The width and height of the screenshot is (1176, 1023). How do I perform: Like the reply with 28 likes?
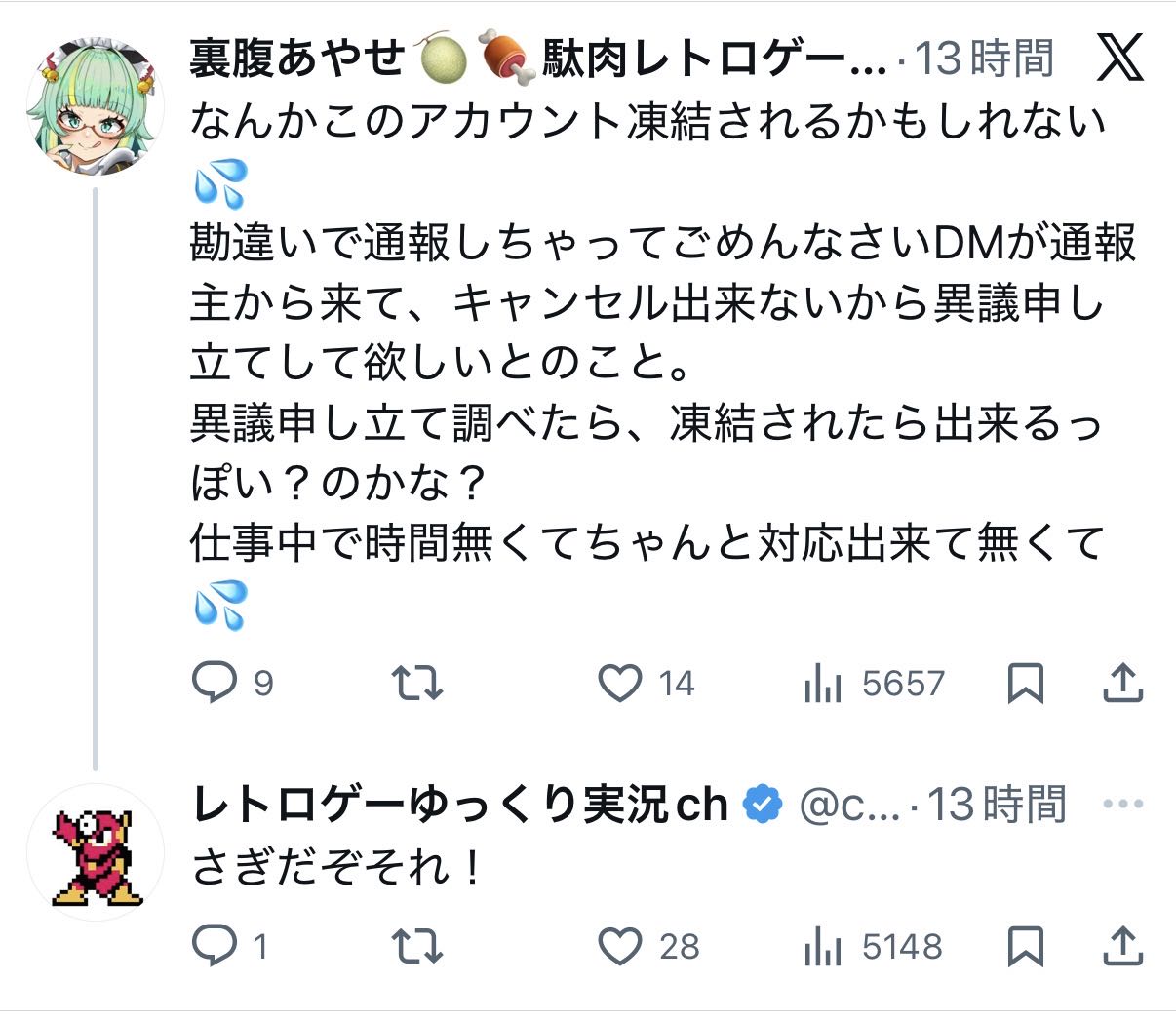pos(620,945)
